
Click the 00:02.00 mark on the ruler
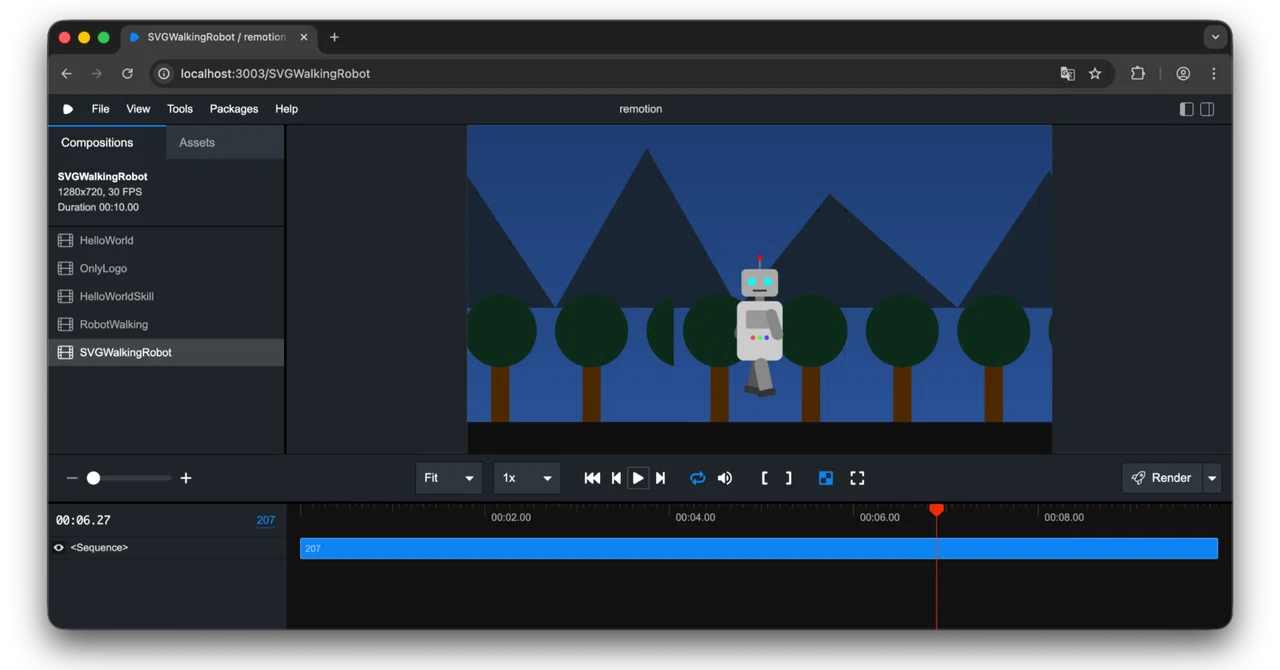click(x=511, y=517)
